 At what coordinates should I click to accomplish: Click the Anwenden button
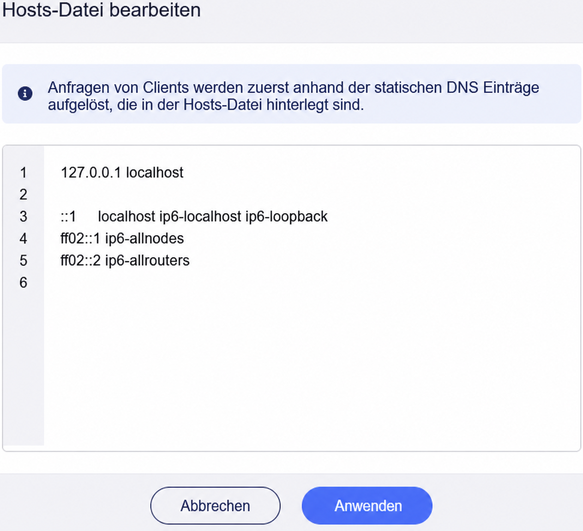click(367, 506)
